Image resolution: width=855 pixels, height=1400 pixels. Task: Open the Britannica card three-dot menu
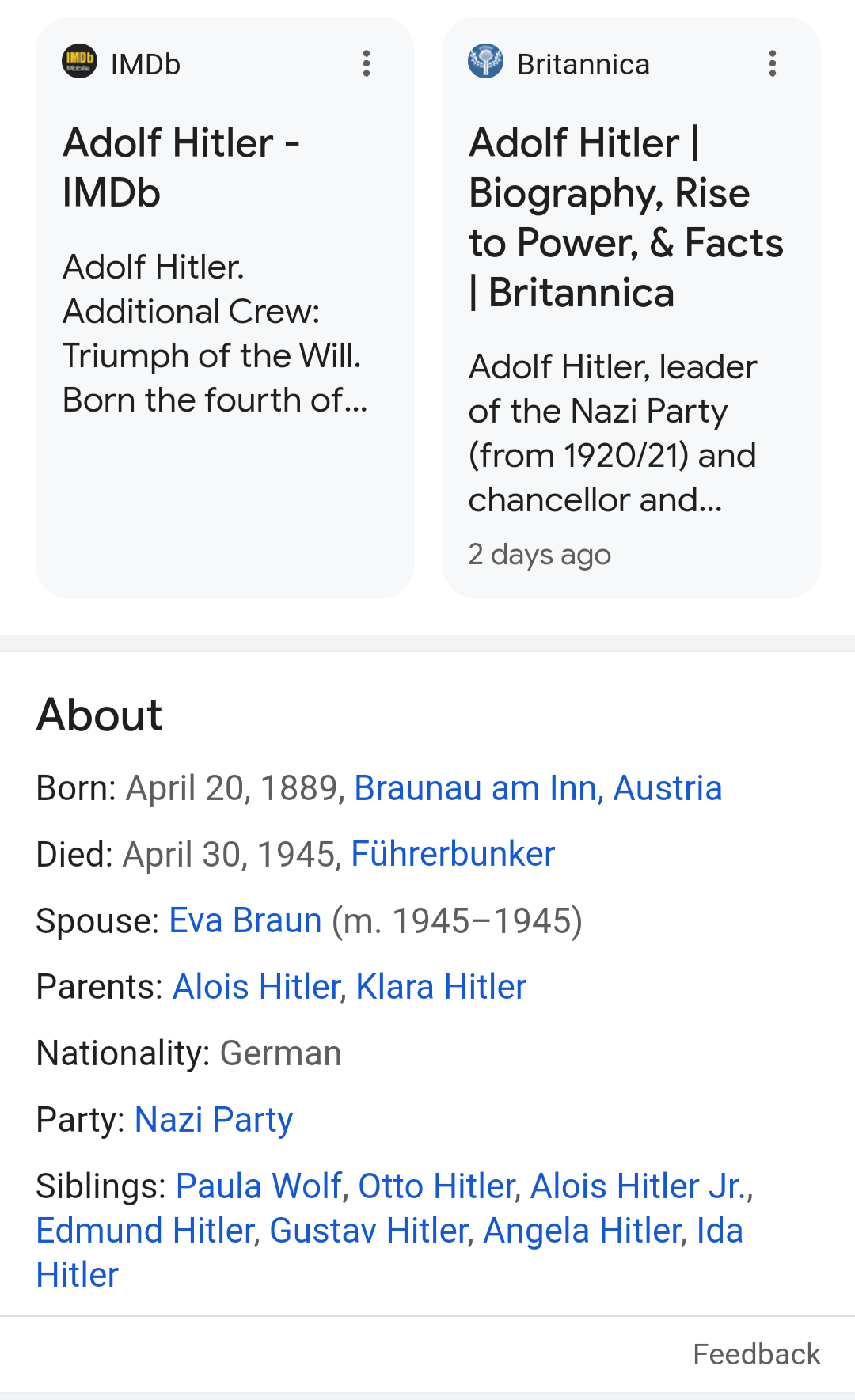point(773,63)
